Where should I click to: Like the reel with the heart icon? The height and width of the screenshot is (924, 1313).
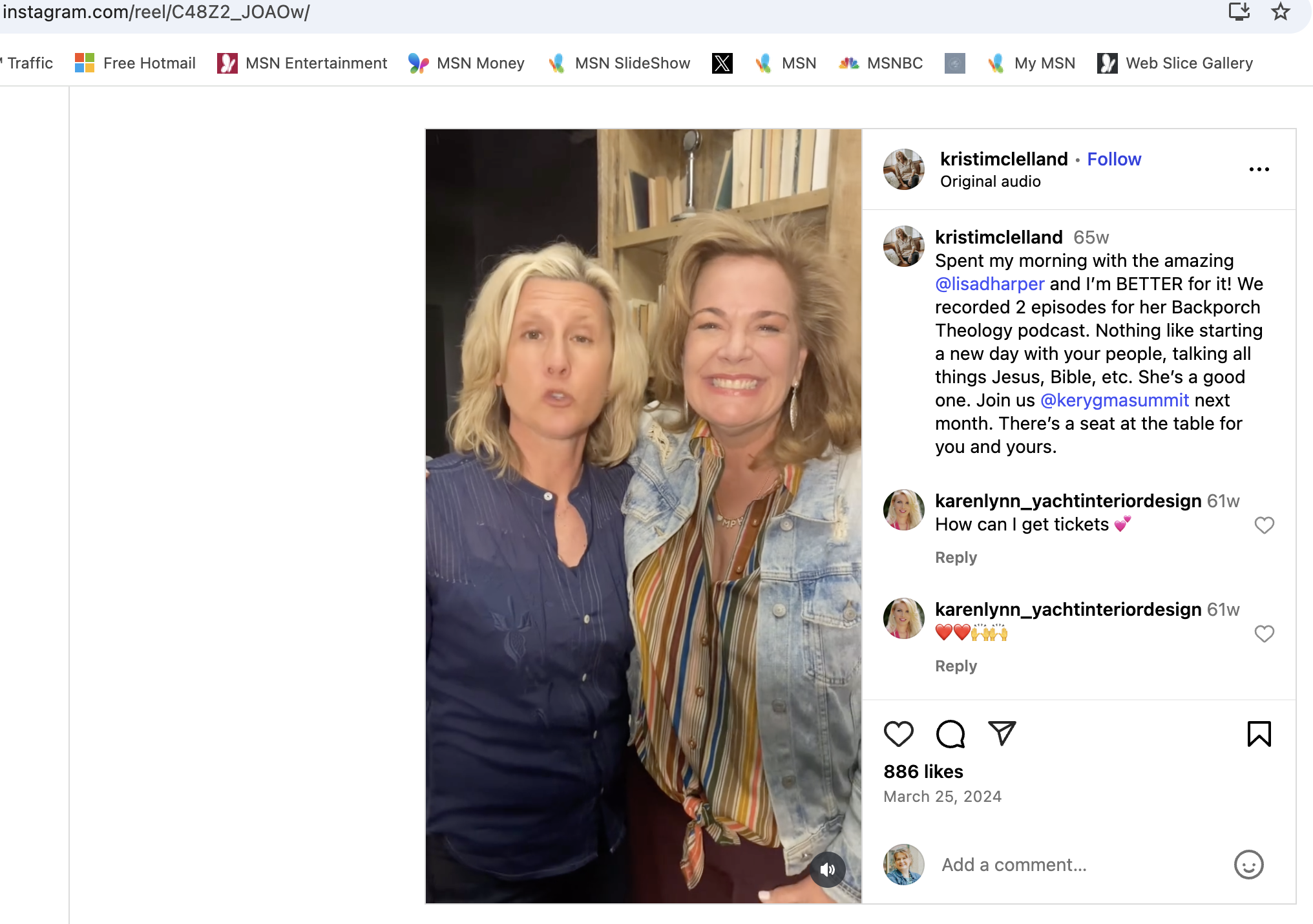click(898, 734)
